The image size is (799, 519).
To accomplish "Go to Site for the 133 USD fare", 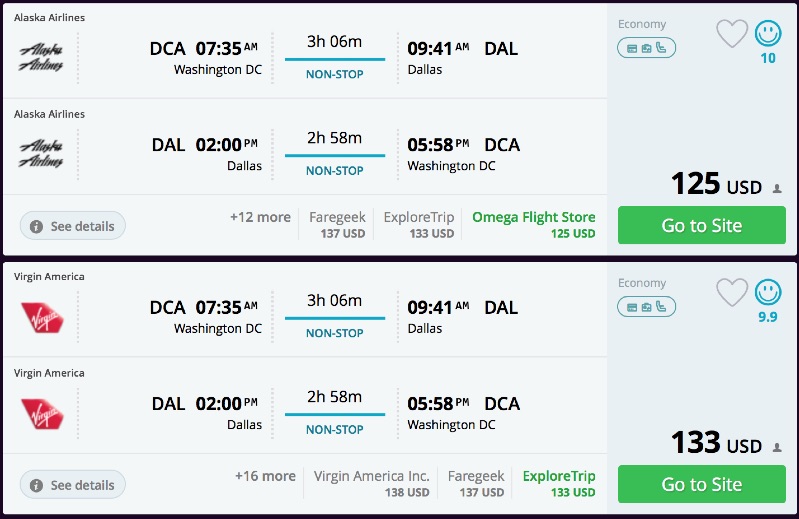I will tap(701, 484).
